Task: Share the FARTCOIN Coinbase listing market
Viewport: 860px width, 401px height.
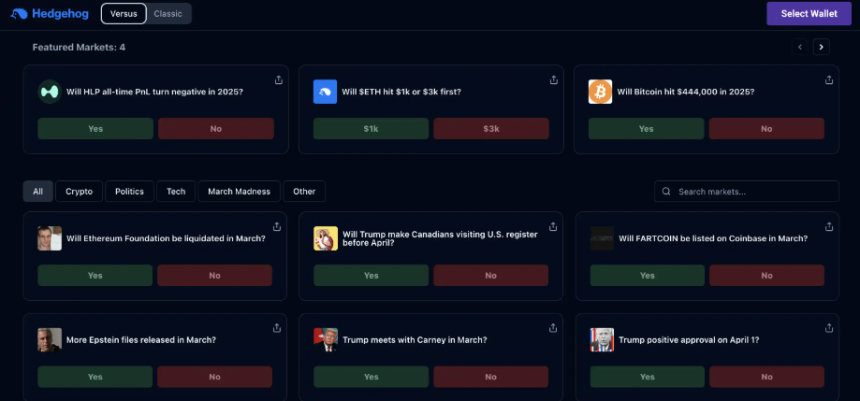Action: click(x=829, y=227)
